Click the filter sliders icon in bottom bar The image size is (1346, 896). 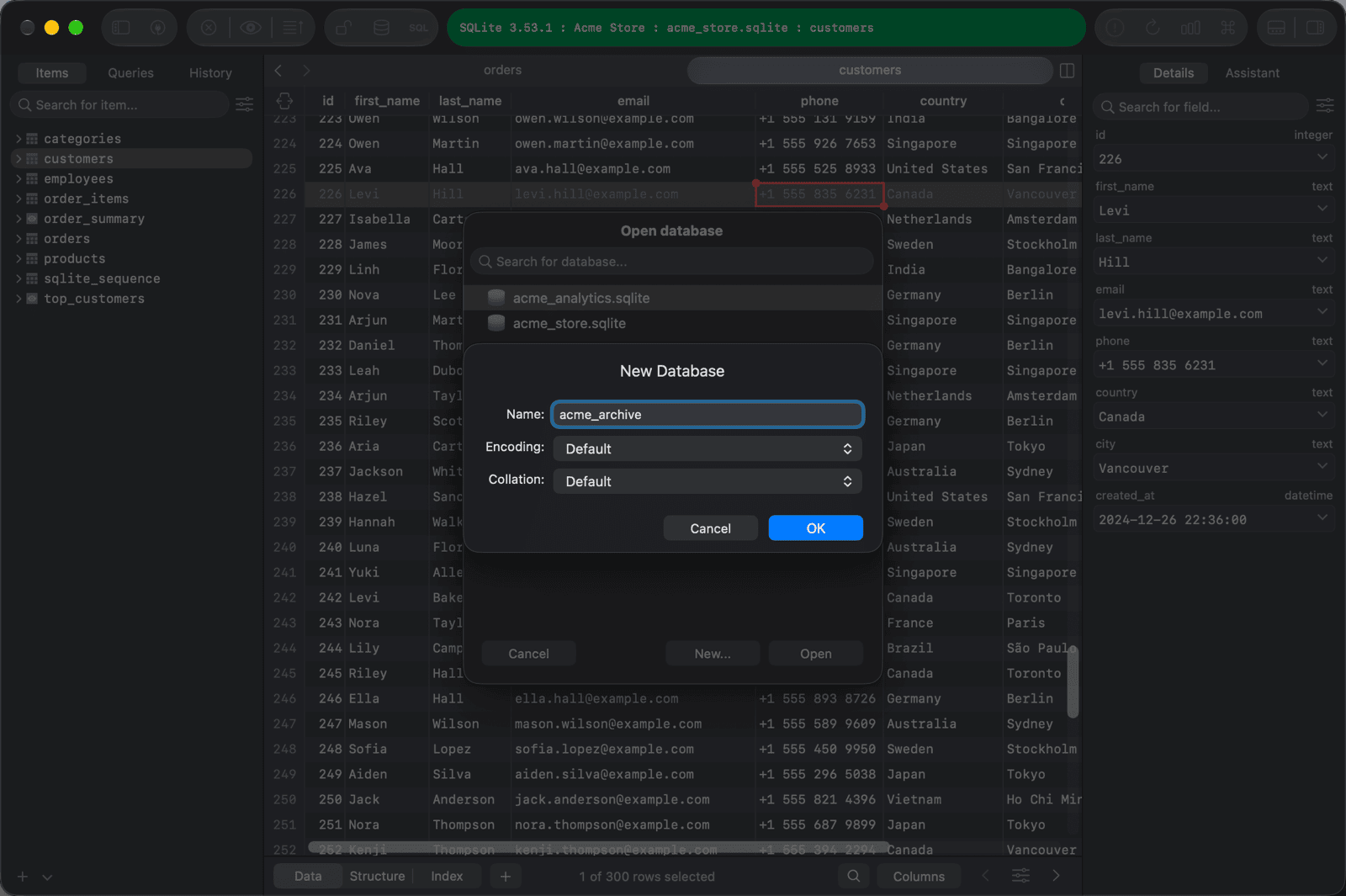pyautogui.click(x=1020, y=876)
